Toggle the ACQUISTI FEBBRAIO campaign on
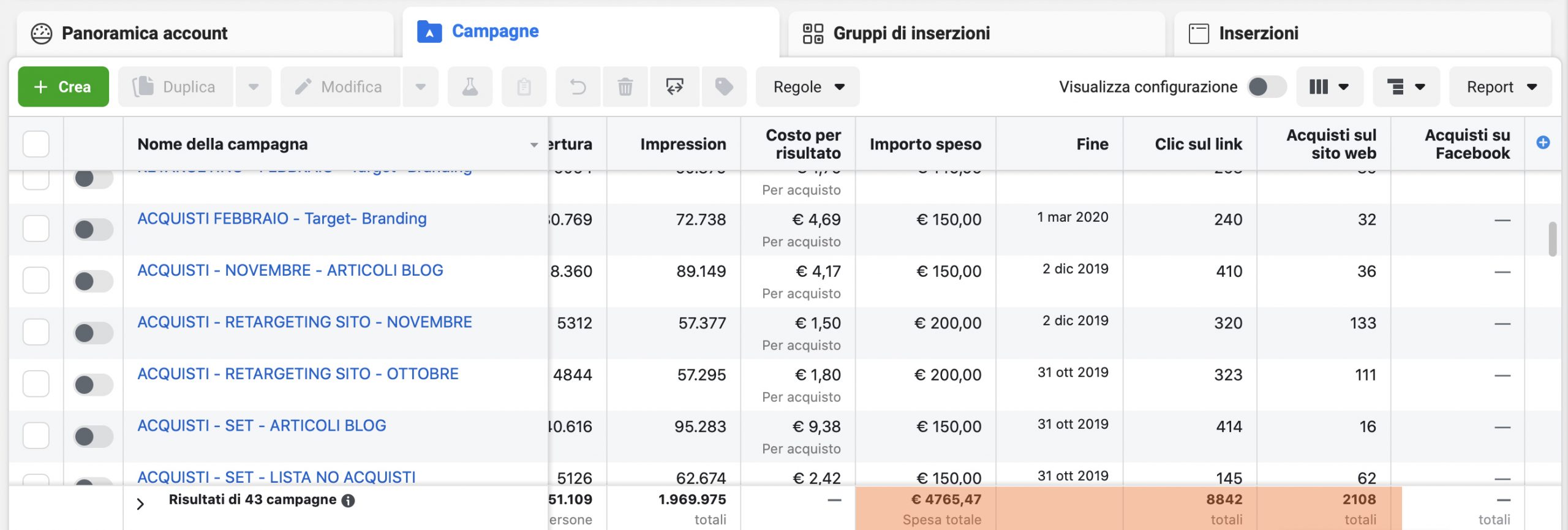The width and height of the screenshot is (1568, 530). tap(93, 230)
